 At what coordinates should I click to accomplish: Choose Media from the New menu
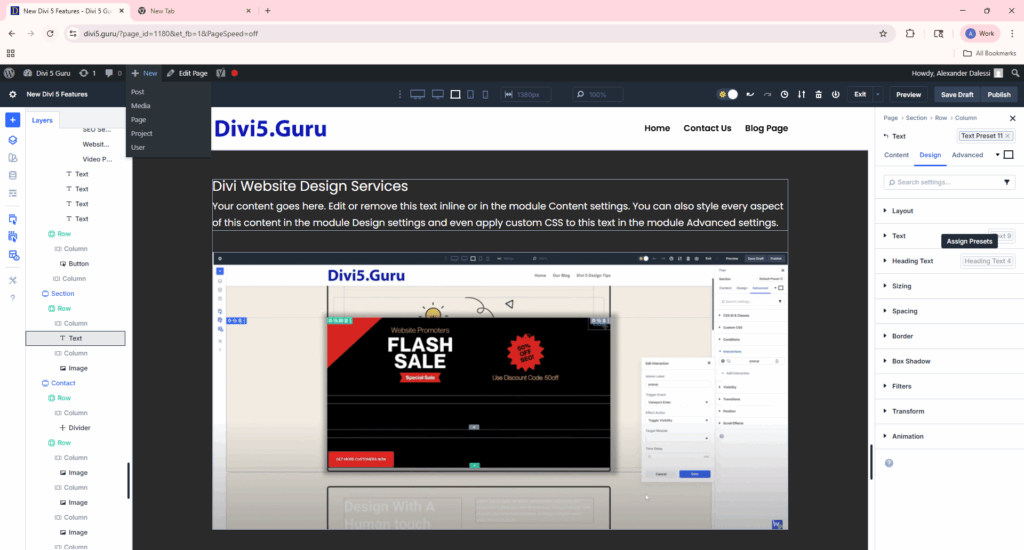pyautogui.click(x=140, y=105)
